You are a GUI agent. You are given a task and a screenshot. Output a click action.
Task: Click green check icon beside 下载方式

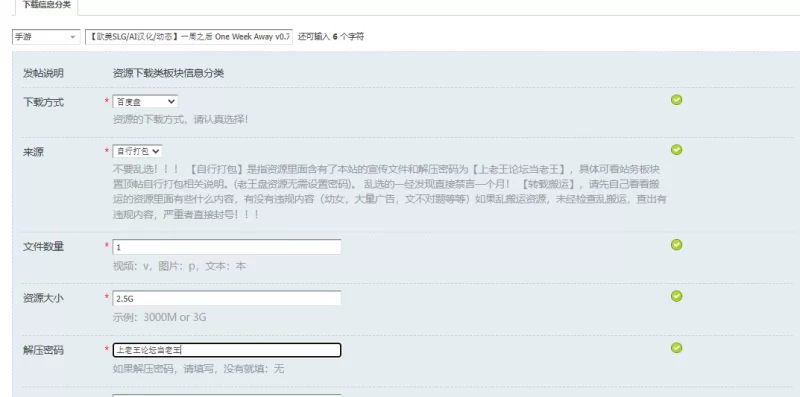point(677,100)
